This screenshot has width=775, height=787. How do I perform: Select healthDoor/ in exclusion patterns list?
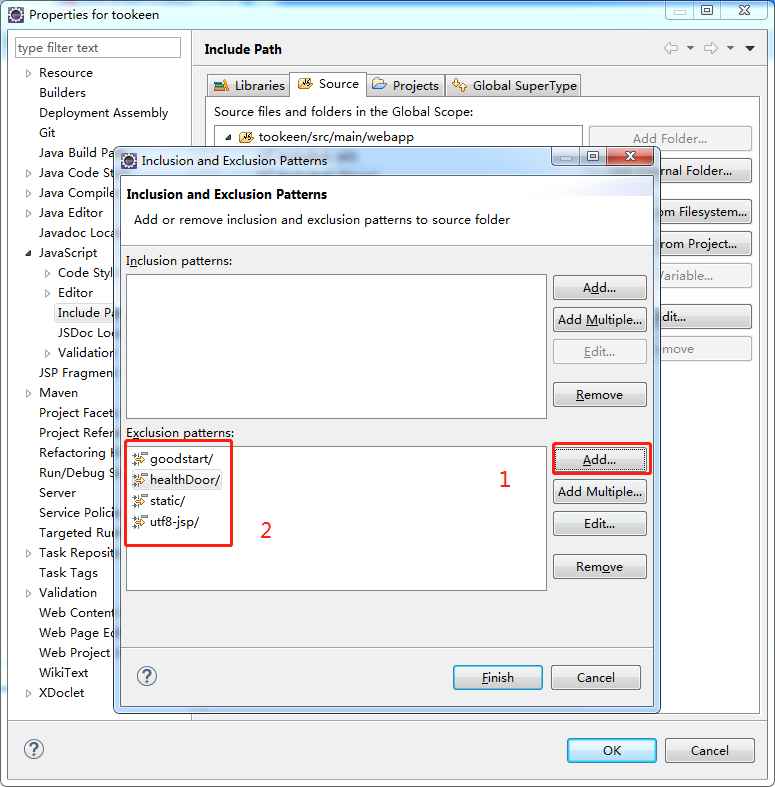[x=184, y=480]
